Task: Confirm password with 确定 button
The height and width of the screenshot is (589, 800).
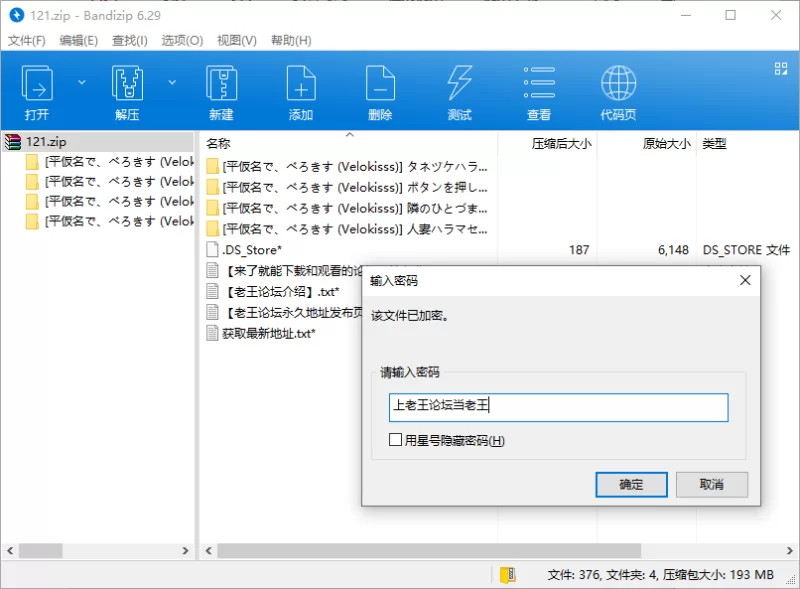Action: coord(631,484)
